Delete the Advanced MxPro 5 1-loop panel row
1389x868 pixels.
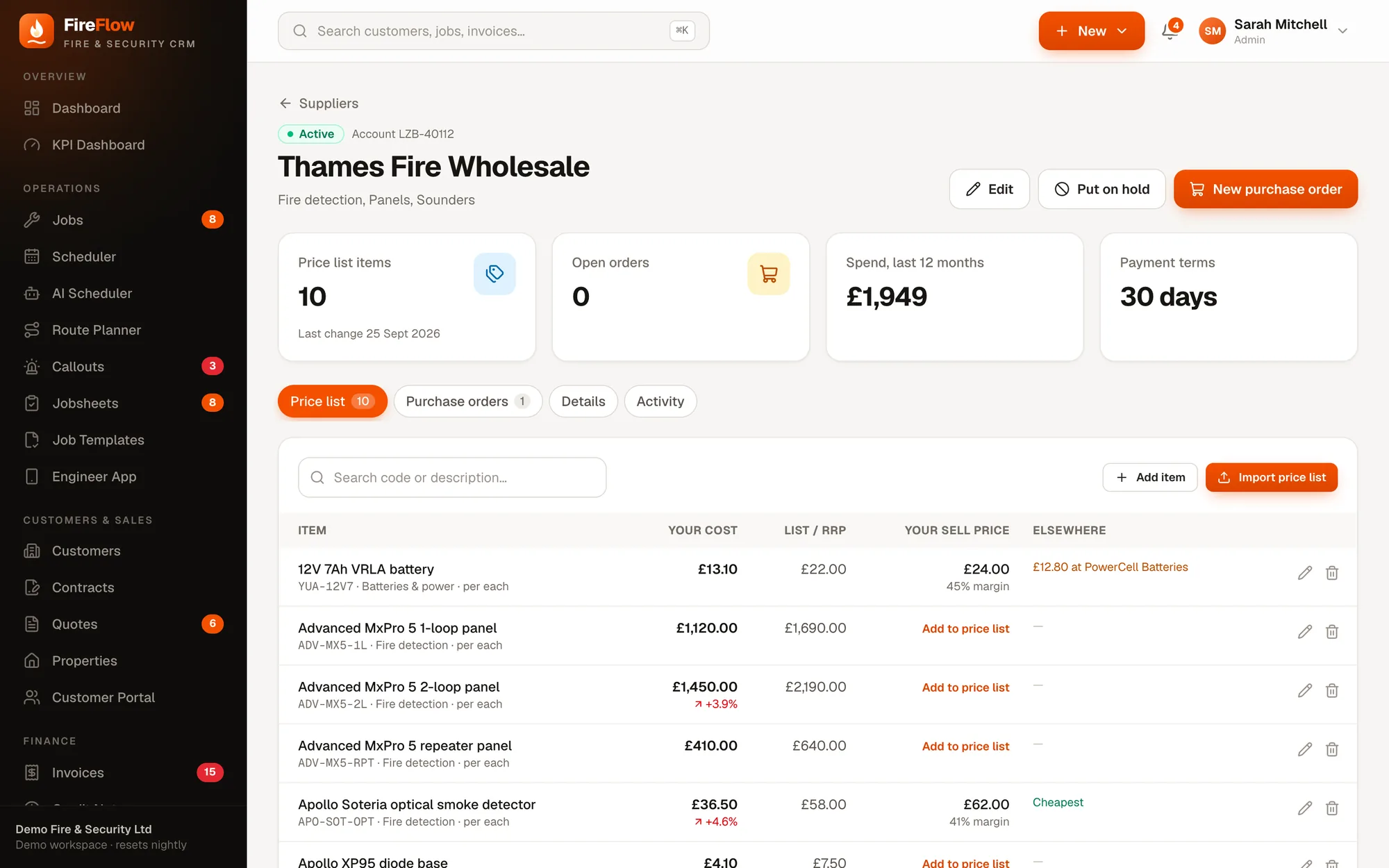[1332, 632]
